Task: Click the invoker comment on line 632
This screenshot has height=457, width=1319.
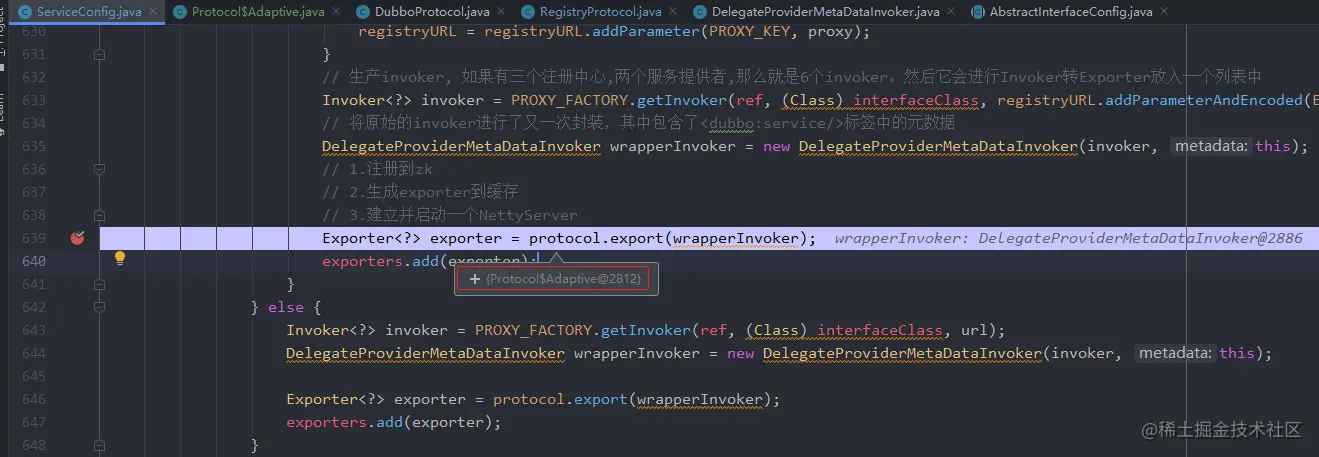Action: click(791, 77)
